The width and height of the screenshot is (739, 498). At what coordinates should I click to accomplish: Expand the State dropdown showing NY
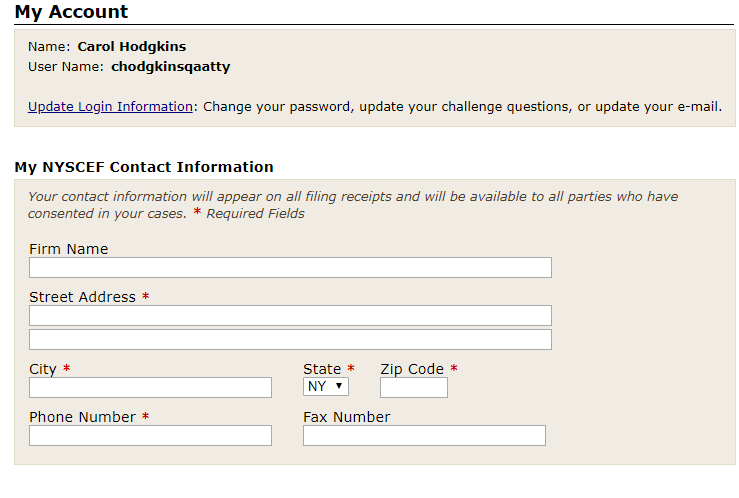point(326,386)
